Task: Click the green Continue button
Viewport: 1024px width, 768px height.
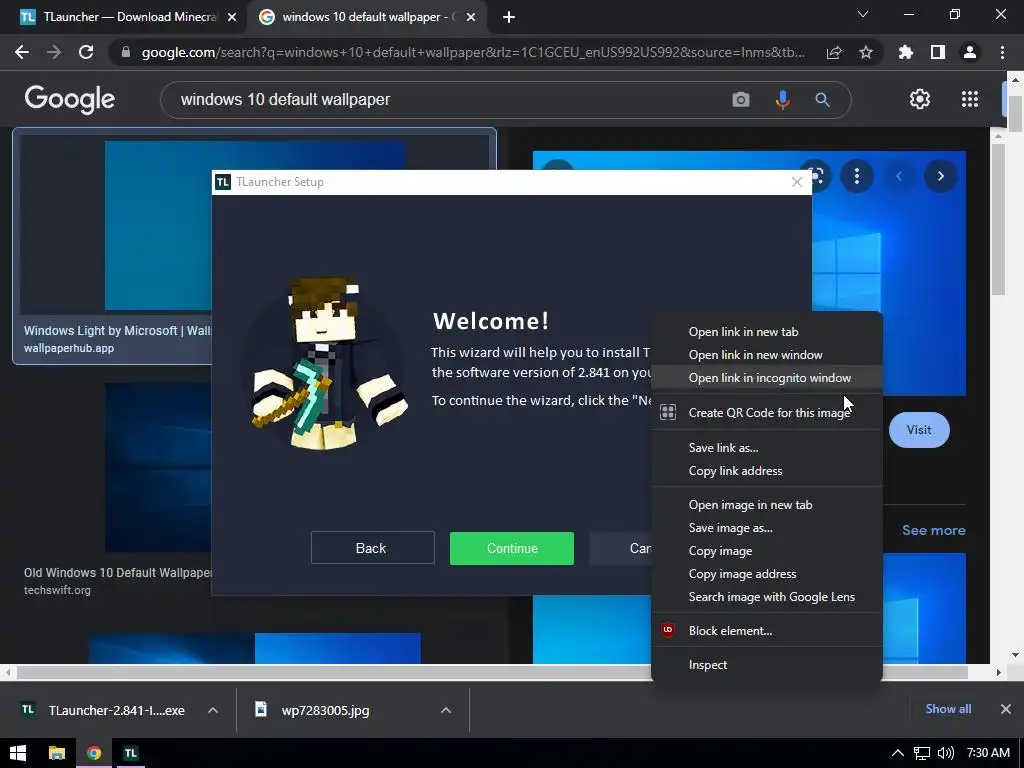Action: point(512,548)
